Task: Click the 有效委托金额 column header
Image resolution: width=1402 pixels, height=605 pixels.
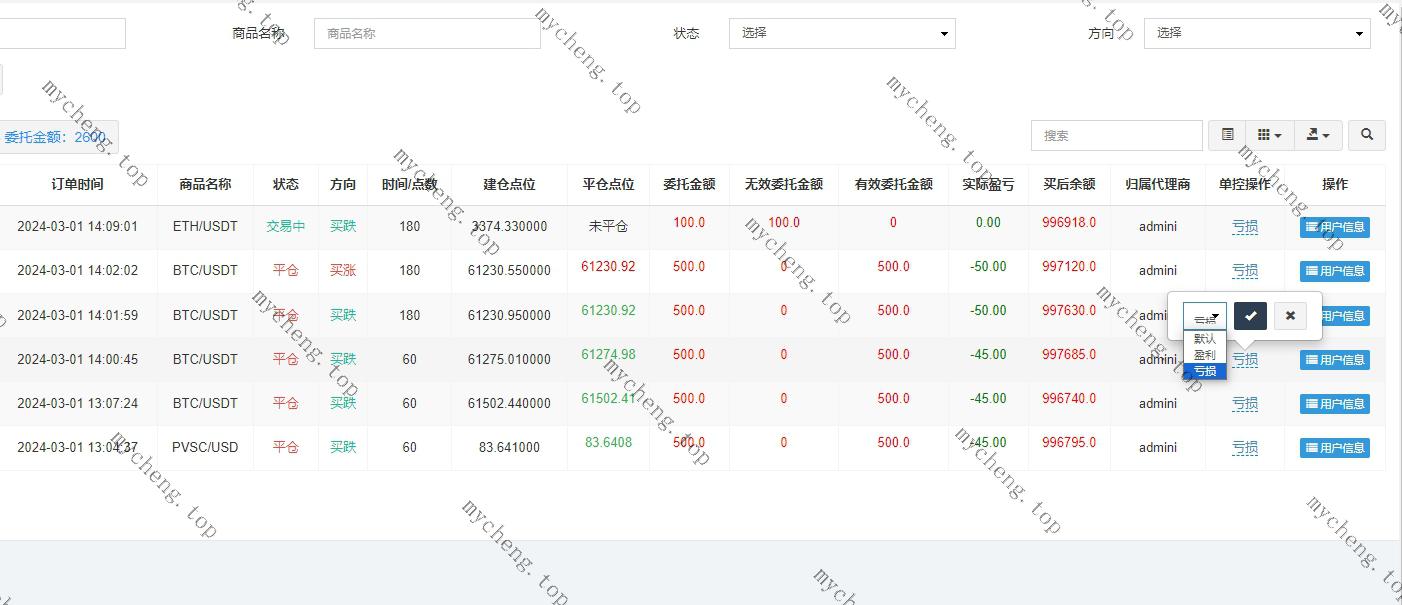Action: coord(893,184)
